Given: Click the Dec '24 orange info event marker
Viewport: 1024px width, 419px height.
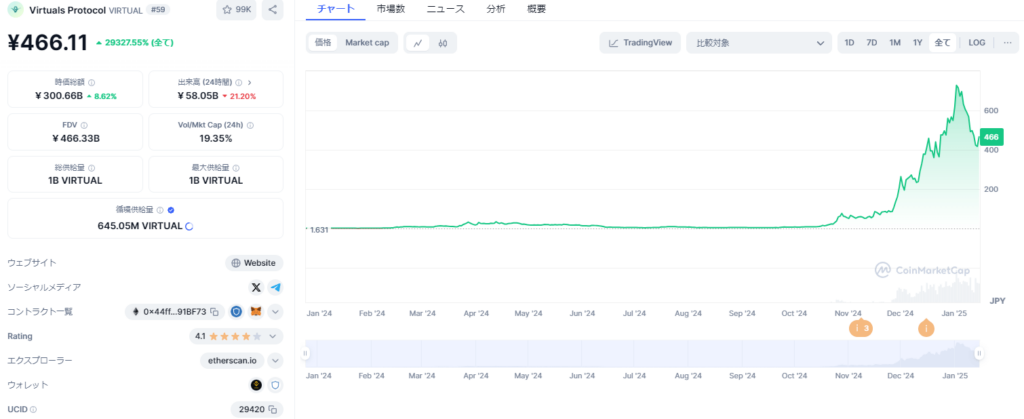Looking at the screenshot, I should point(925,328).
